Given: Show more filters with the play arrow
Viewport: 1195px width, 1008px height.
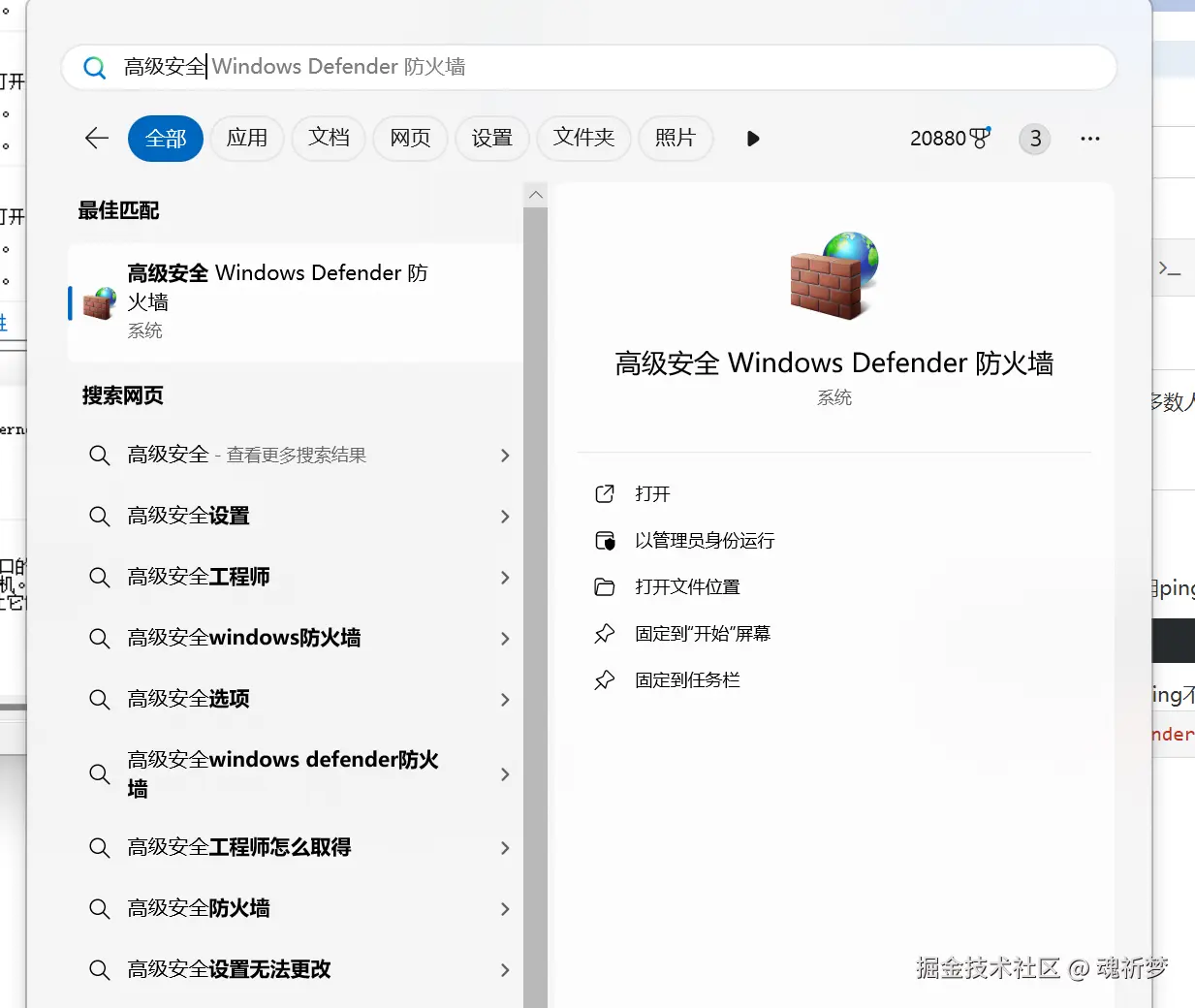Looking at the screenshot, I should pos(753,139).
